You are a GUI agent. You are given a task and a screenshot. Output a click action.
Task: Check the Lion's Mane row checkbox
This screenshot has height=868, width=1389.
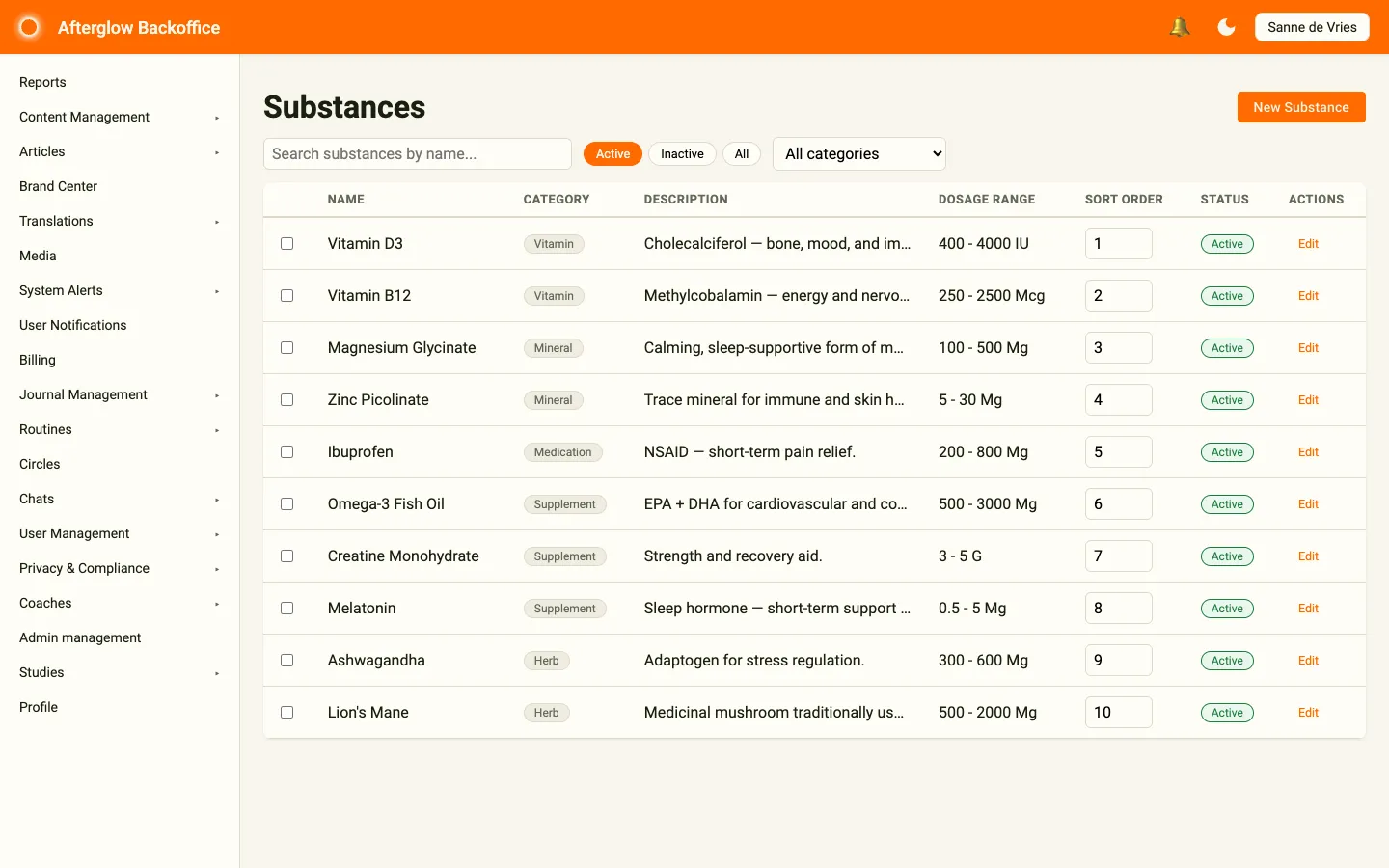pyautogui.click(x=286, y=713)
